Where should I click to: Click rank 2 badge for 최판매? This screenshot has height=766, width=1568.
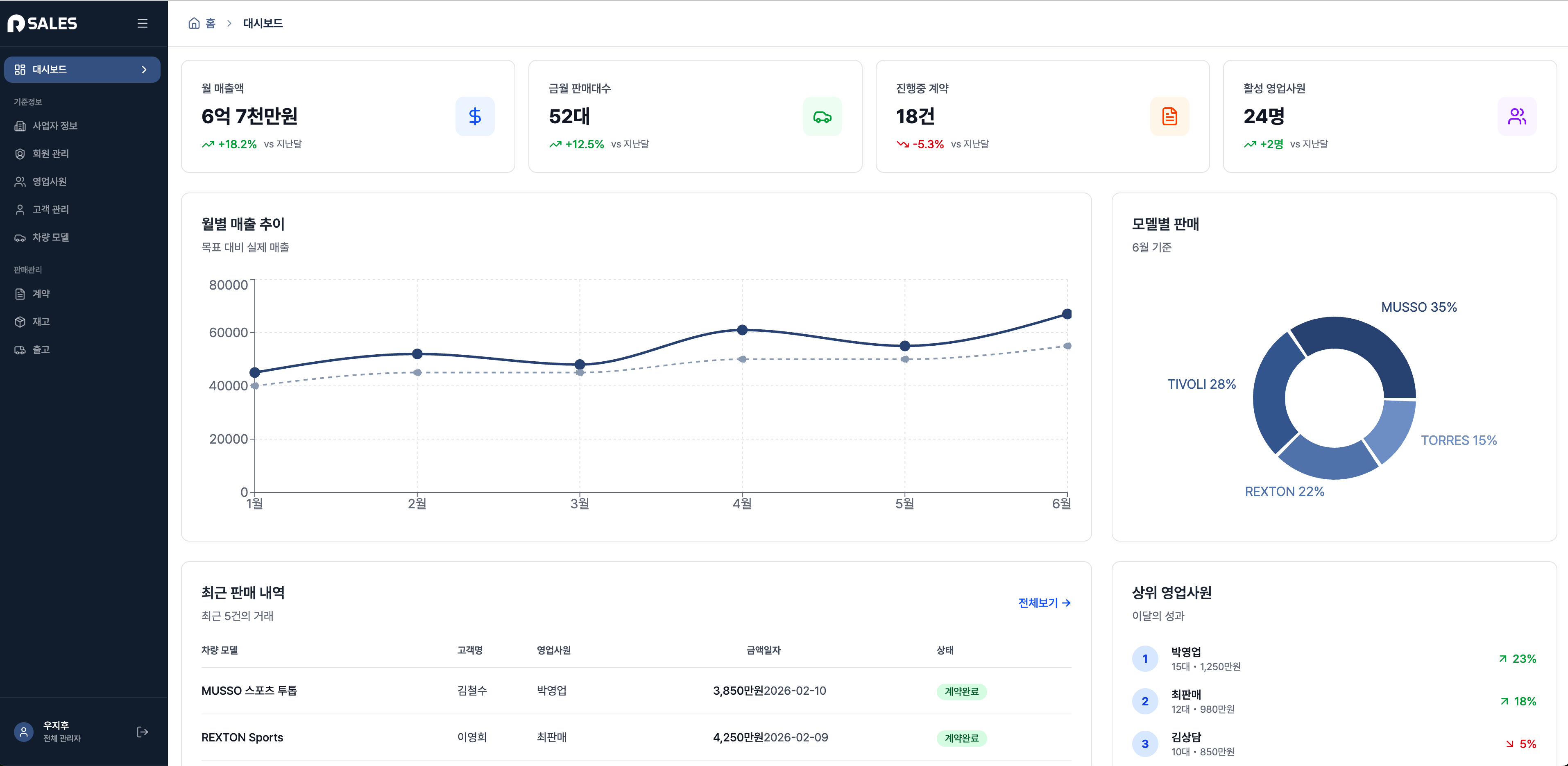[x=1145, y=701]
